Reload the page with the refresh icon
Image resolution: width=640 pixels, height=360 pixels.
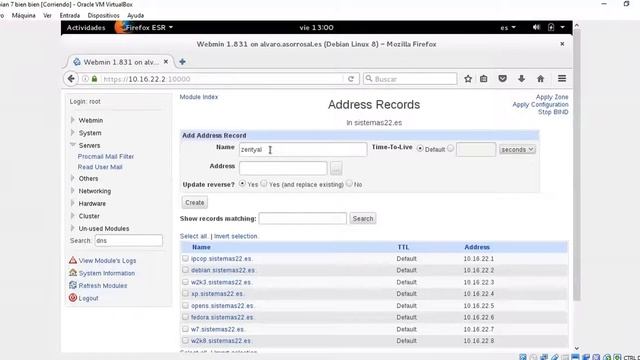(x=351, y=79)
